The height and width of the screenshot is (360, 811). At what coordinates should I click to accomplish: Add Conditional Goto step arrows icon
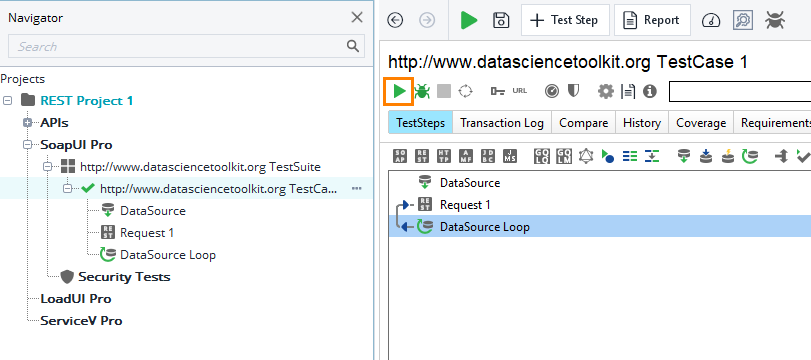point(781,156)
